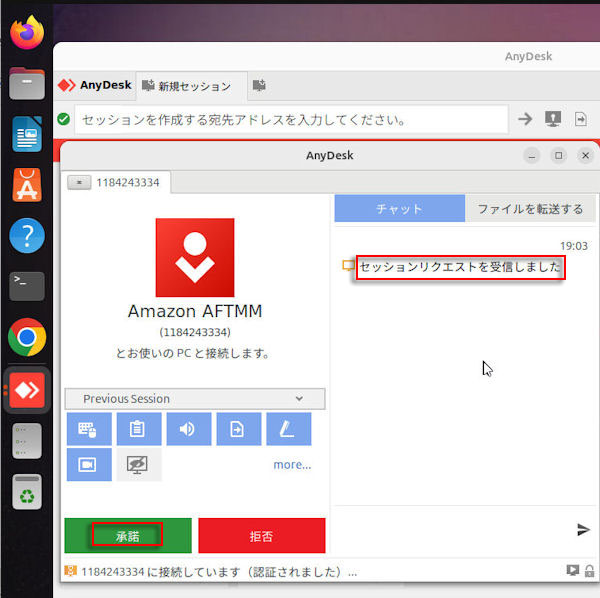Open the Trash from the dock
600x598 pixels.
tap(27, 492)
